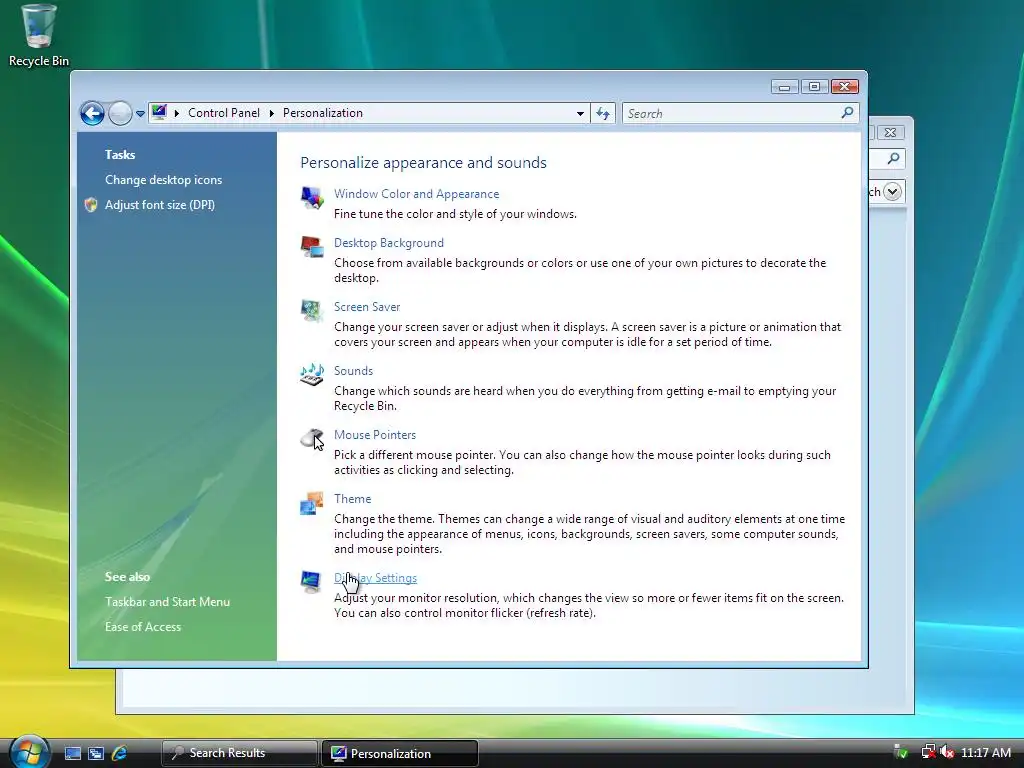Click the Theme icon
This screenshot has height=768, width=1024.
point(312,503)
